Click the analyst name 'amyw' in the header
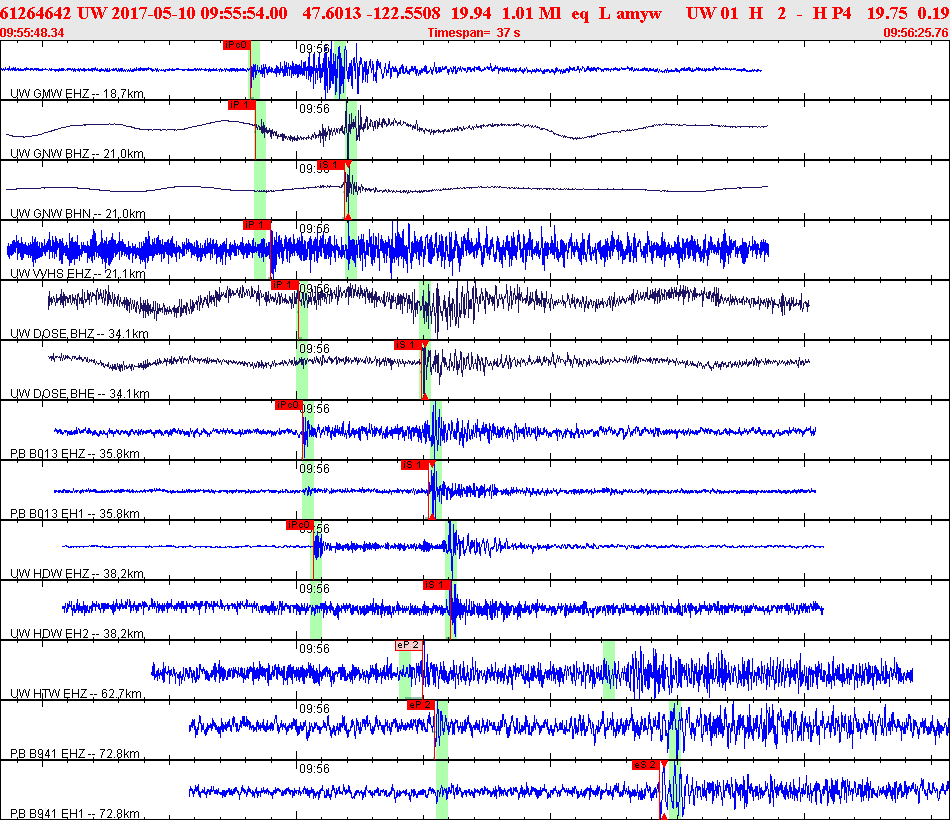The height and width of the screenshot is (820, 950). pyautogui.click(x=639, y=13)
